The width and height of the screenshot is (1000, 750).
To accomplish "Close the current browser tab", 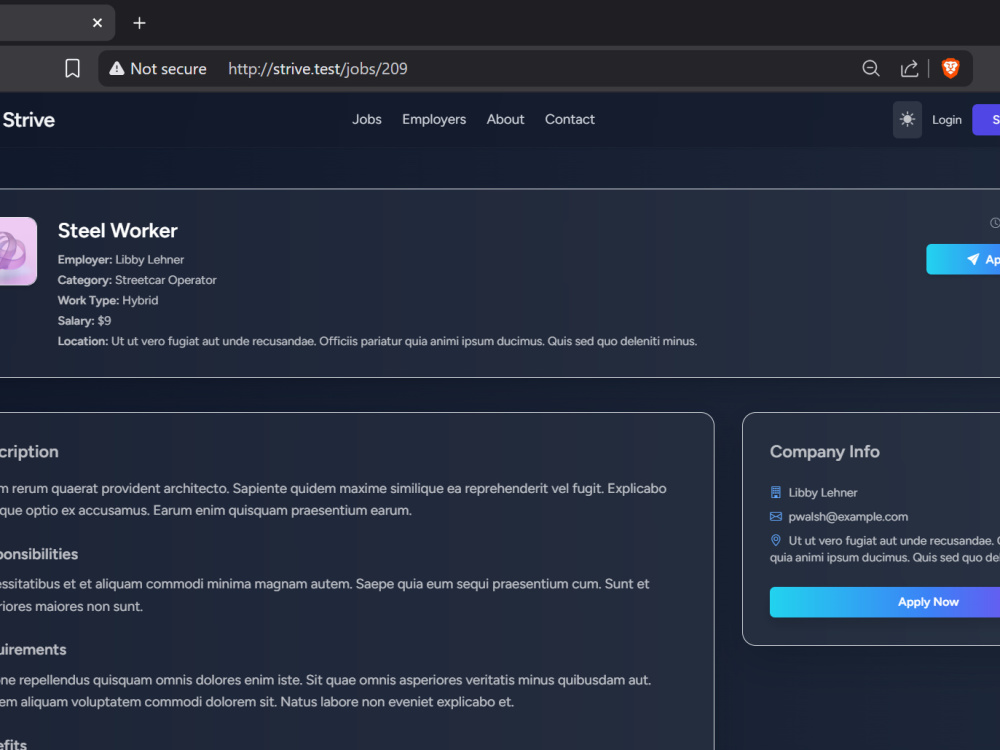I will (97, 23).
